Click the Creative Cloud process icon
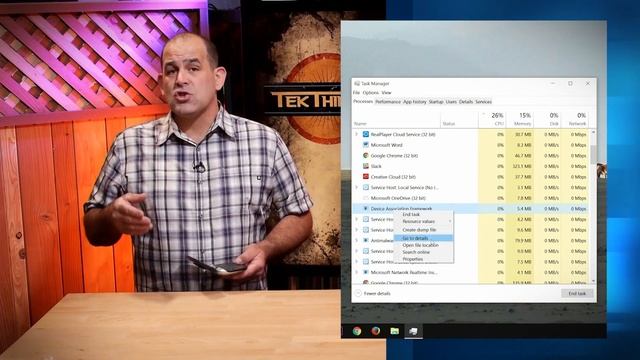 click(x=366, y=177)
